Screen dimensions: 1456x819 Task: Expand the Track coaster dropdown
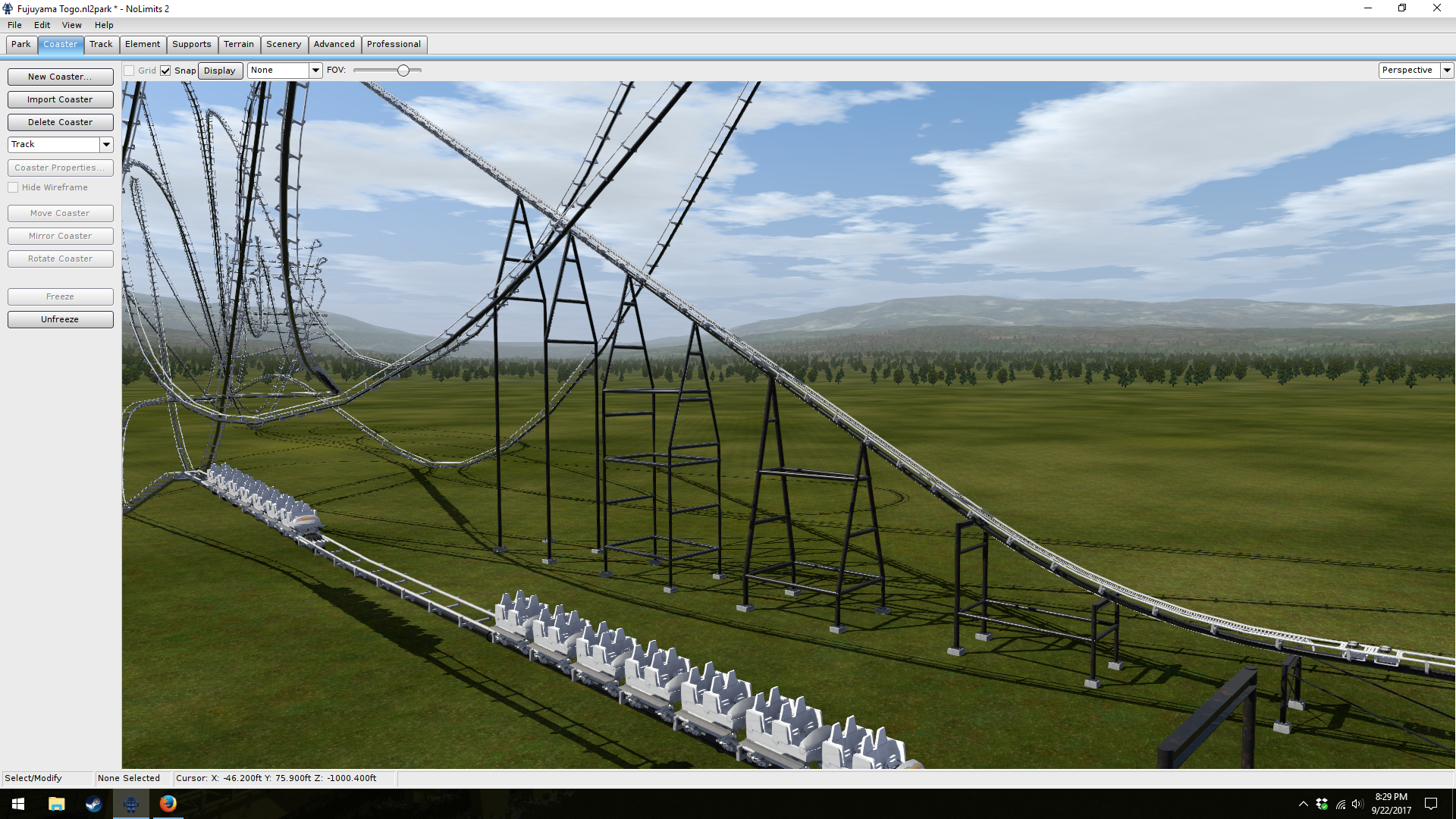pyautogui.click(x=106, y=144)
